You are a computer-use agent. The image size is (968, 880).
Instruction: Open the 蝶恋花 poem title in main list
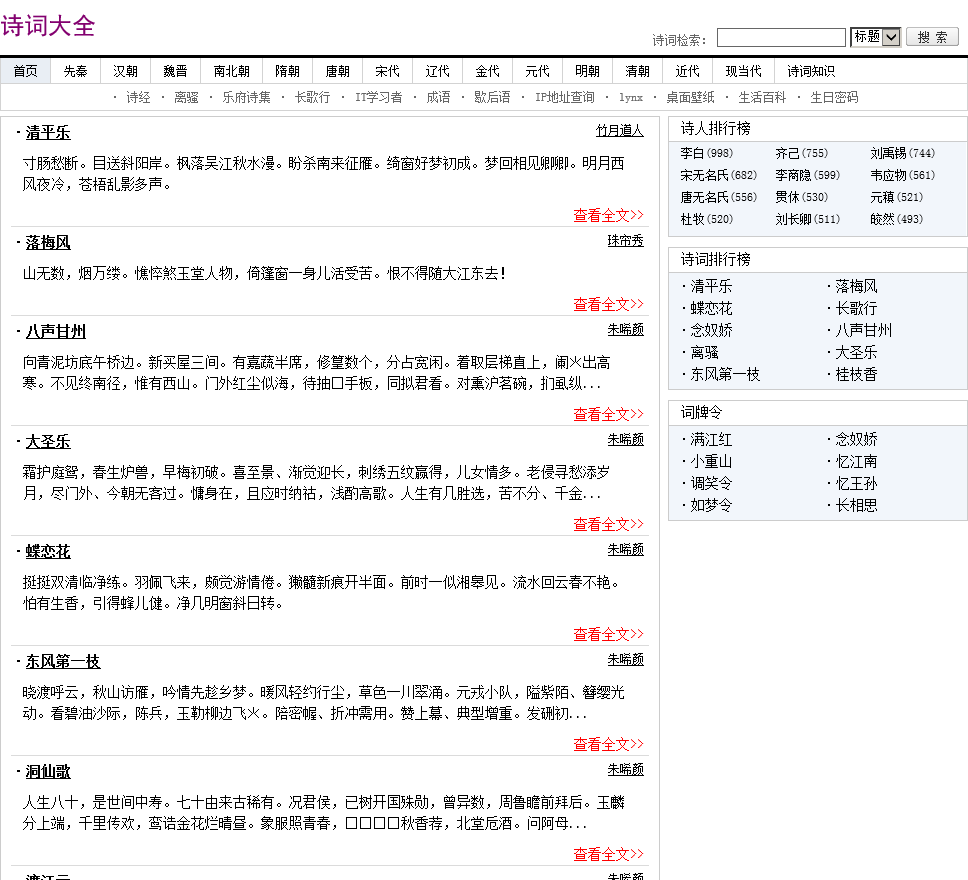pos(48,551)
